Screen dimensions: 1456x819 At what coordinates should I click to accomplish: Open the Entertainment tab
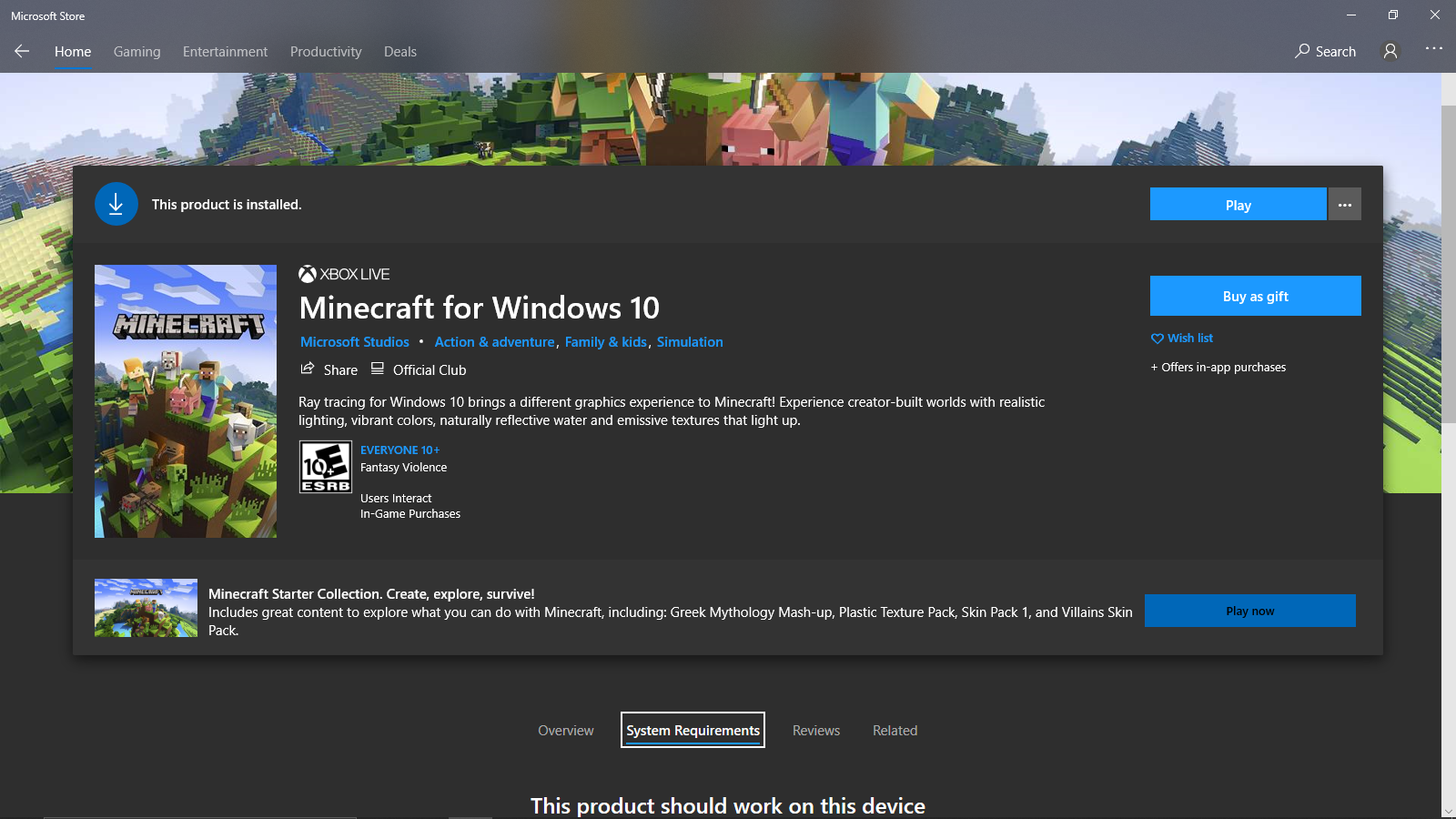click(226, 52)
